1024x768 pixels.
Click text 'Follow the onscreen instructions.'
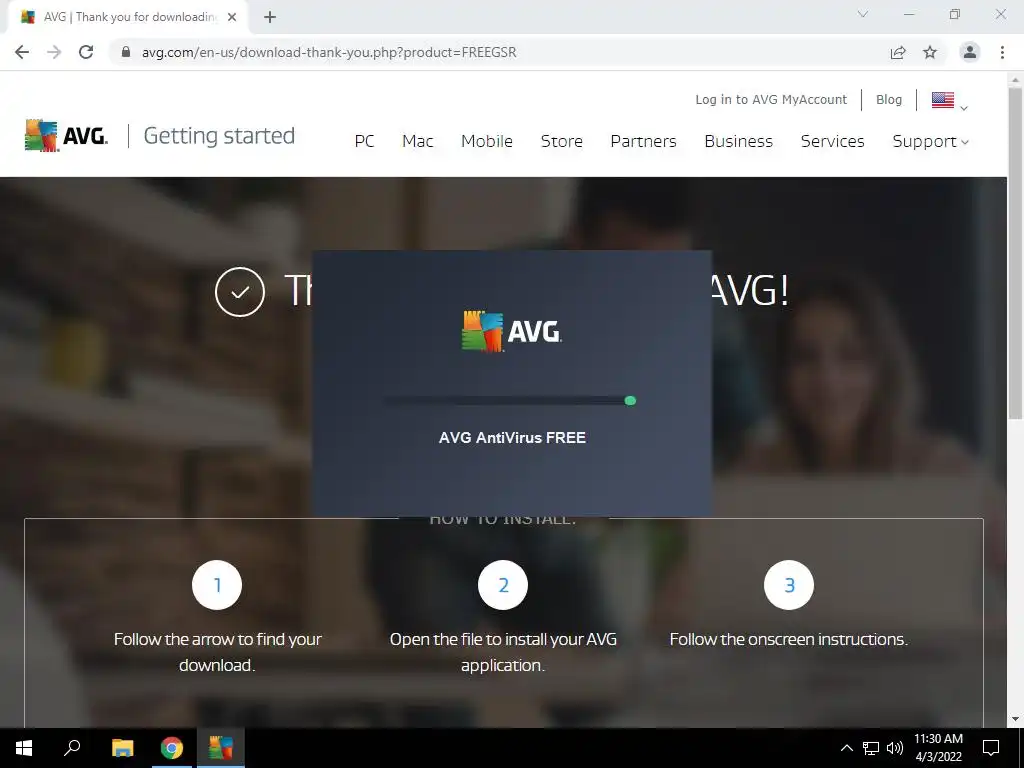click(x=789, y=639)
